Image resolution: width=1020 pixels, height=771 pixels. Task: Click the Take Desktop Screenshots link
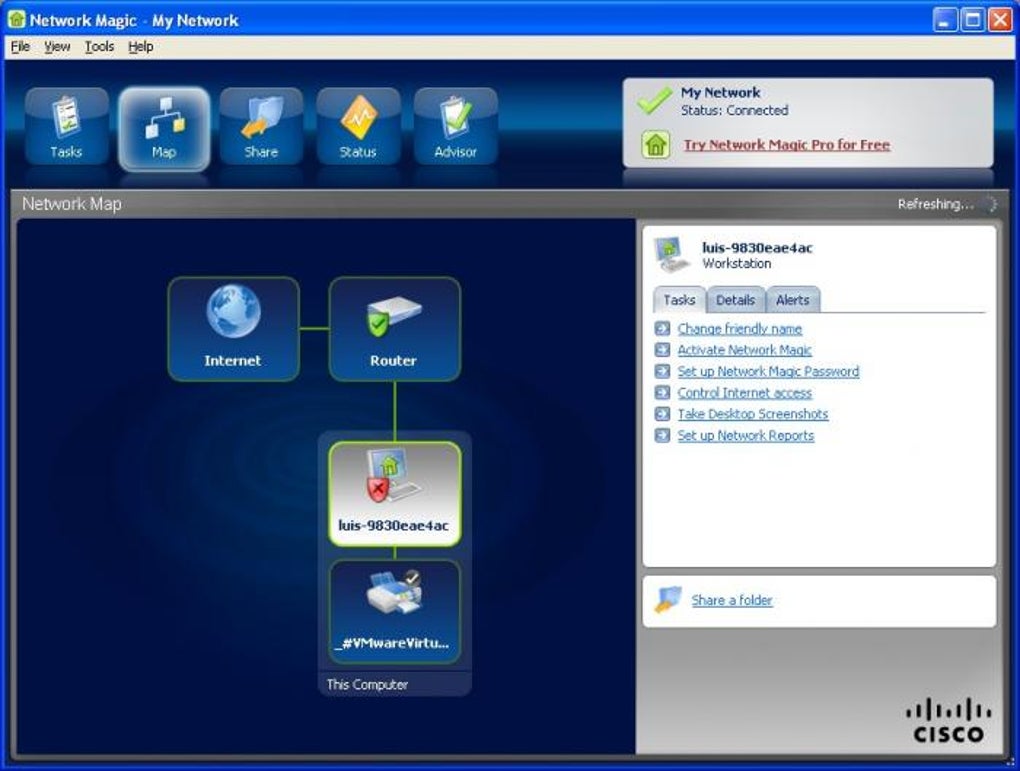point(753,414)
